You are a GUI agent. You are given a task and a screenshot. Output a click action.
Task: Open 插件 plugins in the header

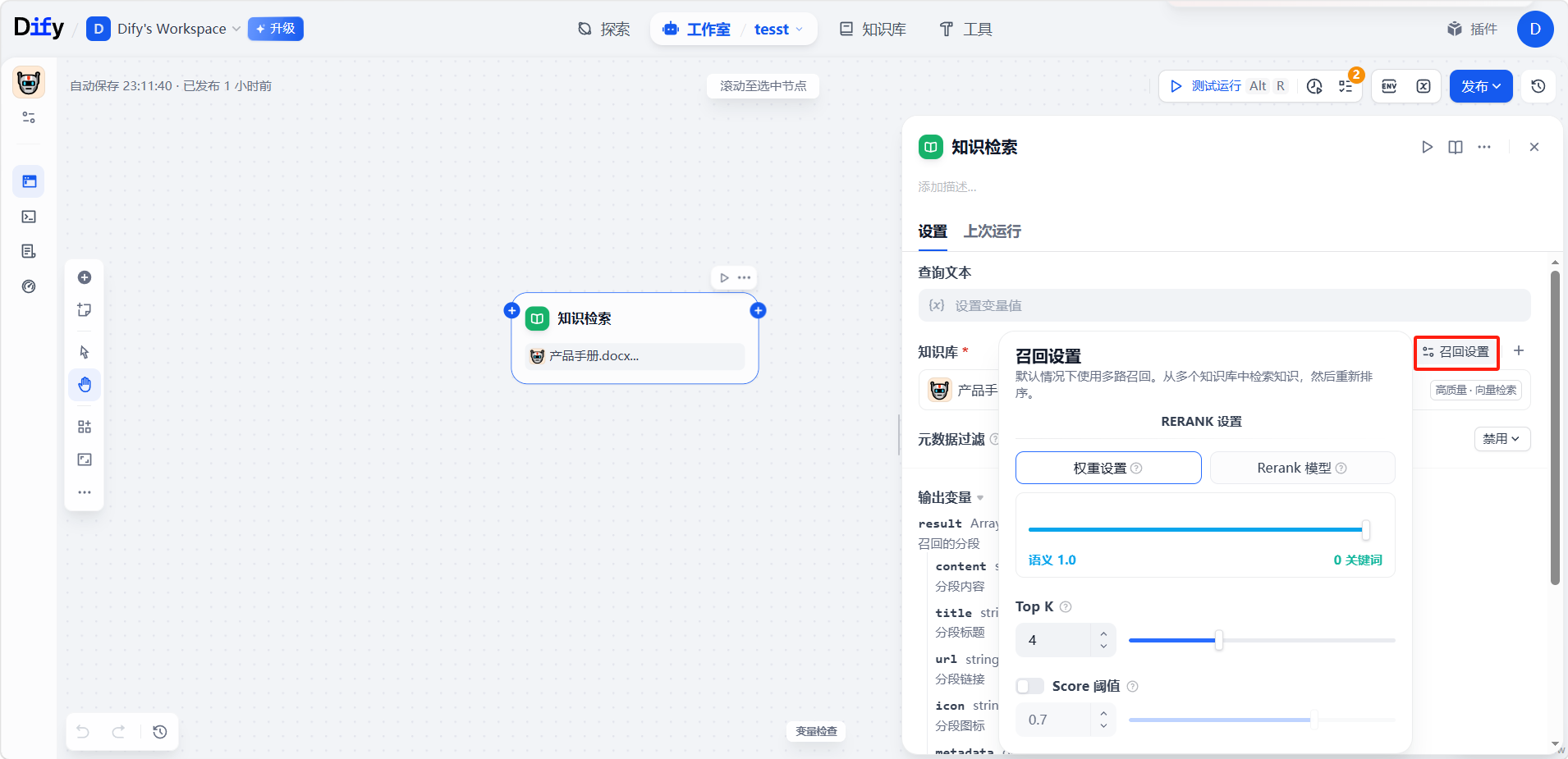coord(1472,30)
